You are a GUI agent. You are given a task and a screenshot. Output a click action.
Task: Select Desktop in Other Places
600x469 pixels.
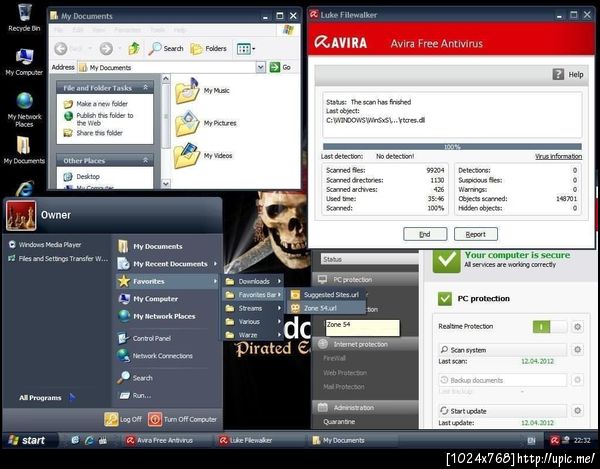point(88,176)
